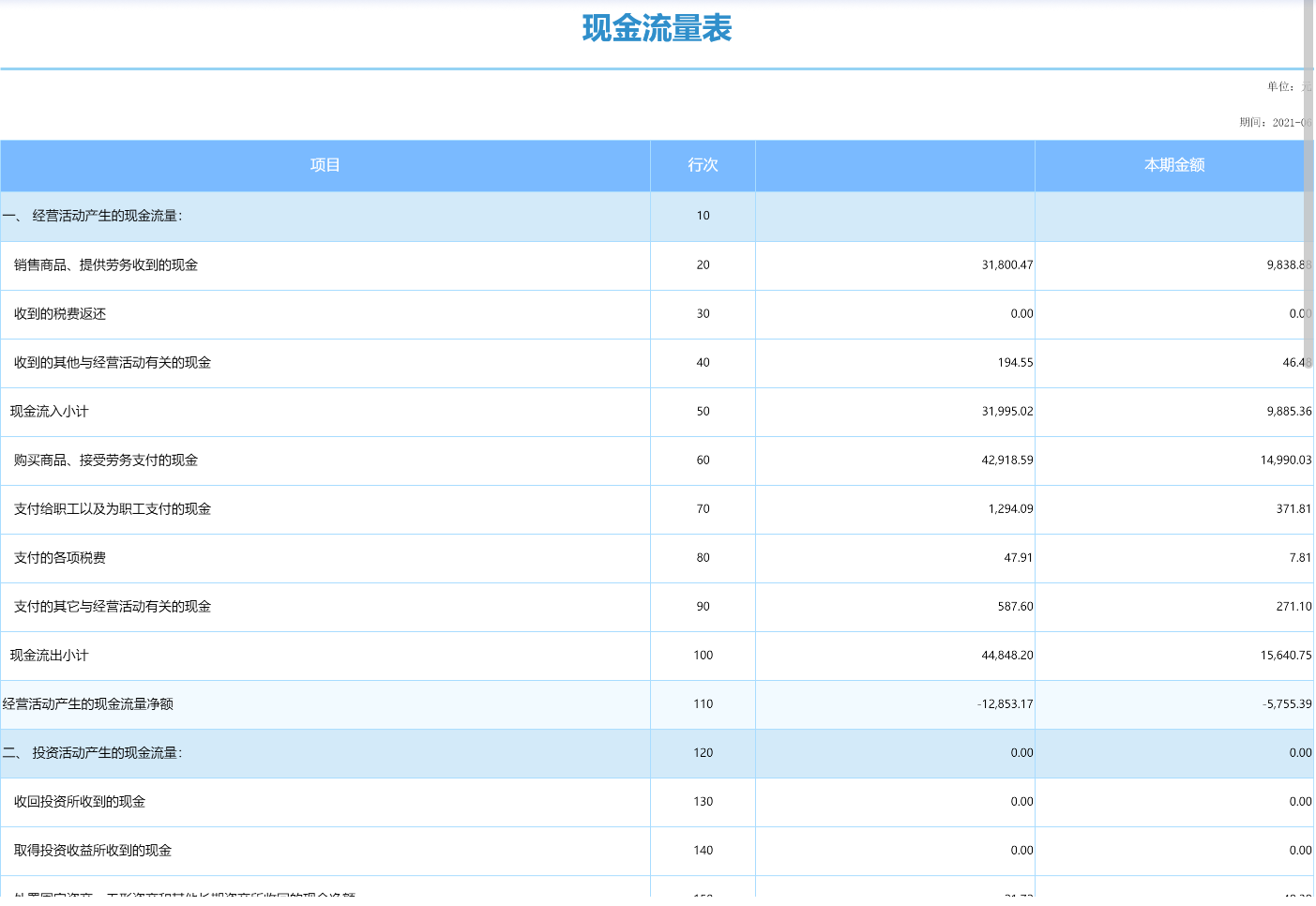Click the 现金流量表 title
This screenshot has width=1316, height=906.
657,28
